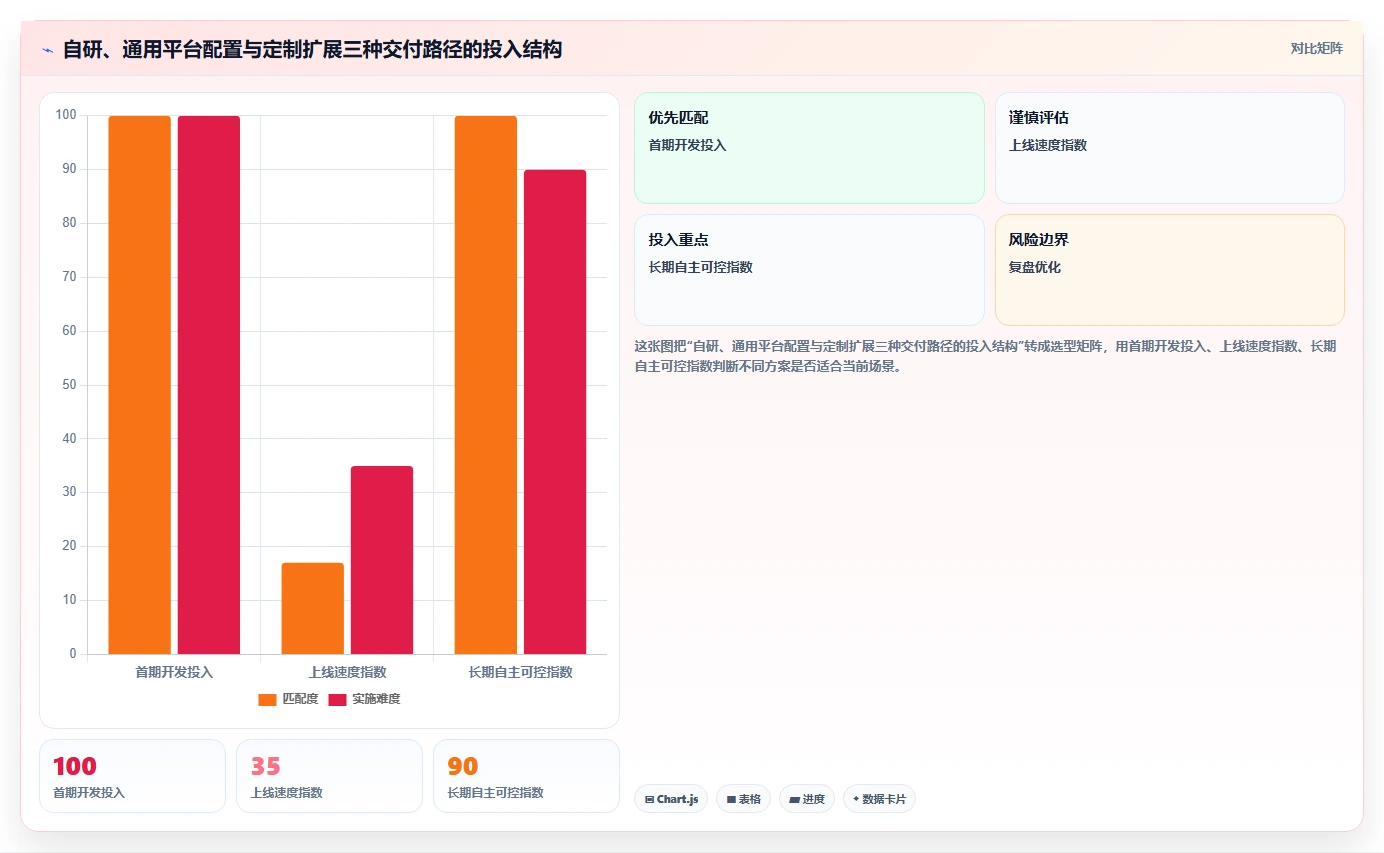Click the stat card showing 35
Screen dimensions: 1384x853
[329, 776]
